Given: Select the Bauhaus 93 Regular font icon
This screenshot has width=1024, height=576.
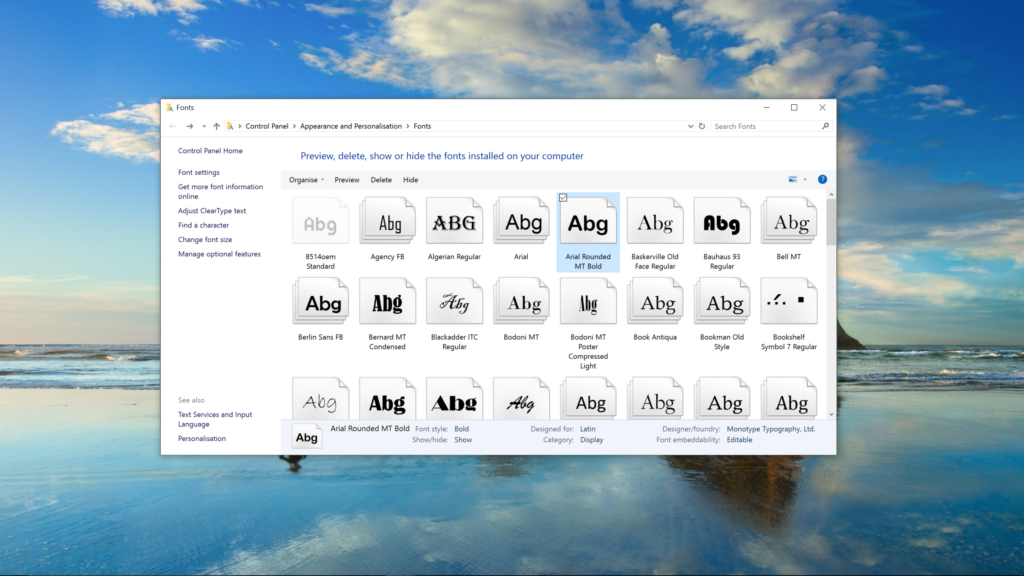Looking at the screenshot, I should pyautogui.click(x=722, y=220).
